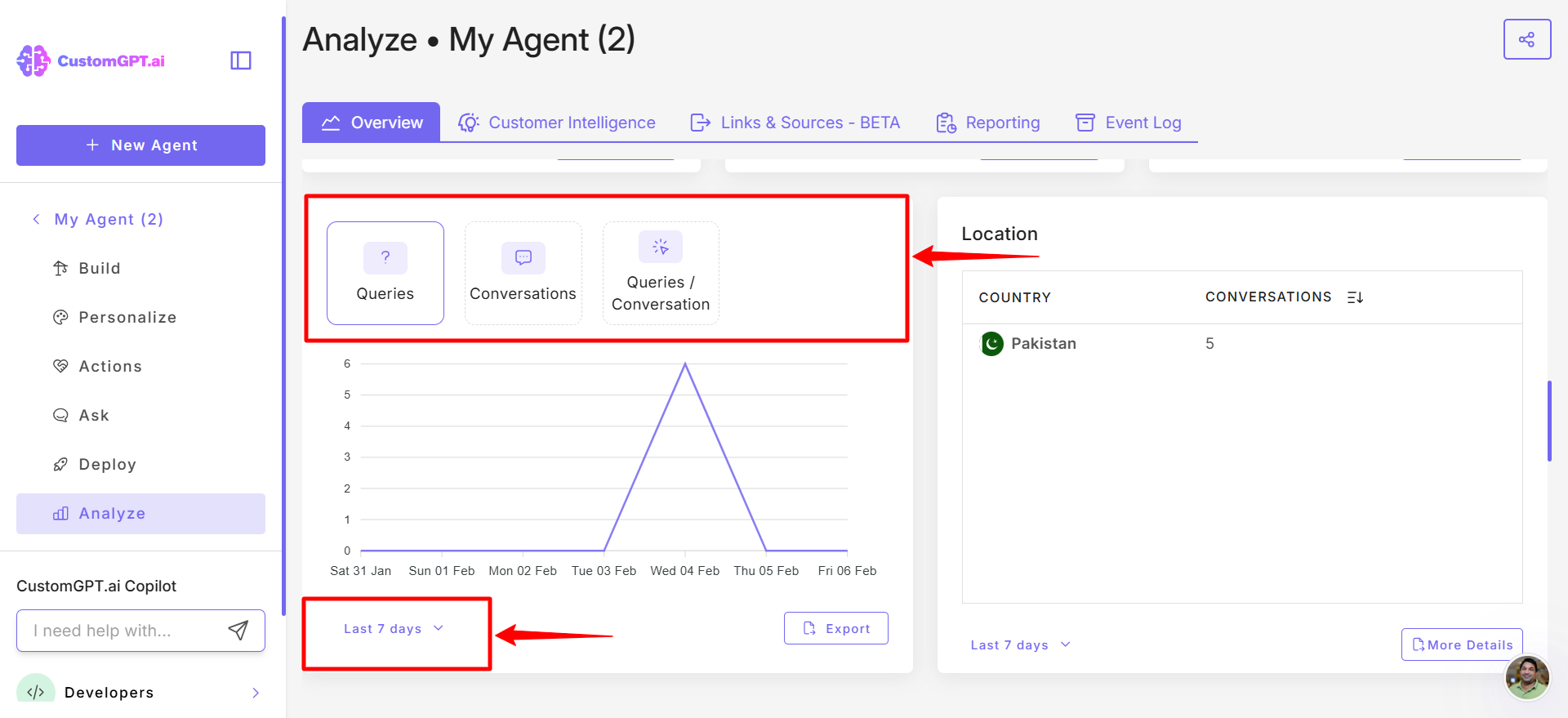Click the Export button

pyautogui.click(x=836, y=628)
